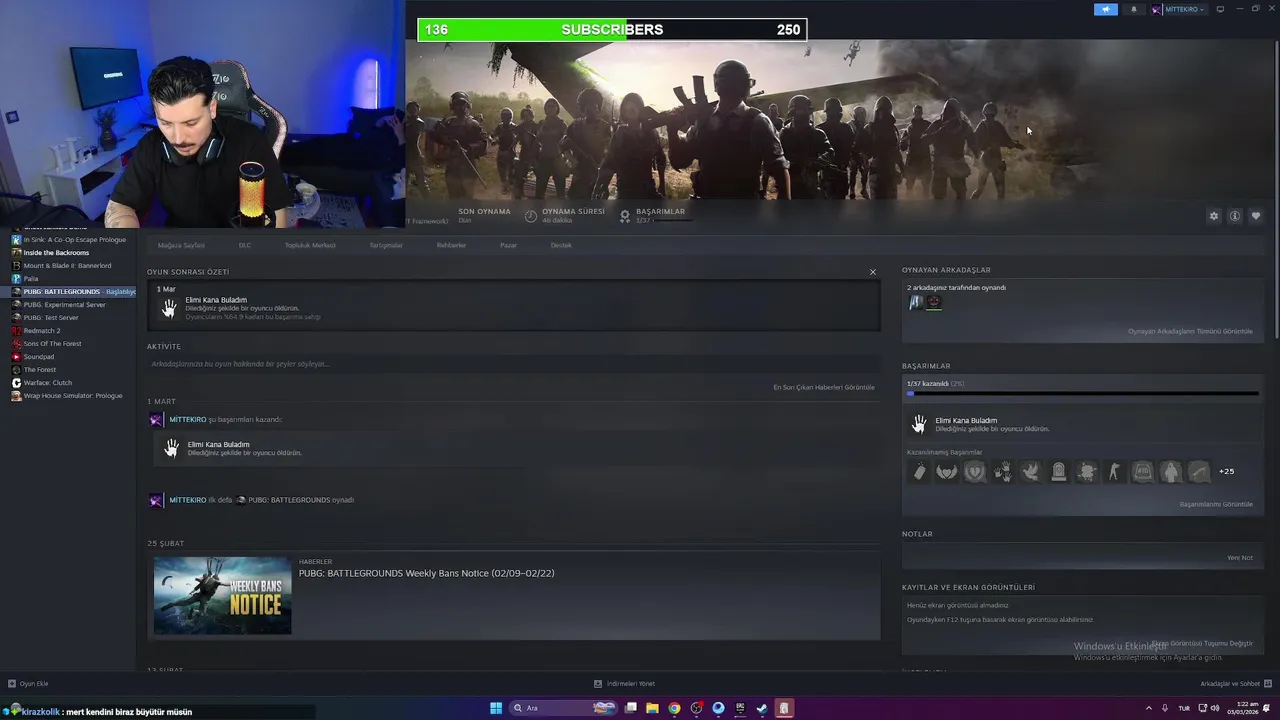Screen dimensions: 1280x720
Task: Close the Oyun Sonrası Özeti panel
Action: click(873, 272)
